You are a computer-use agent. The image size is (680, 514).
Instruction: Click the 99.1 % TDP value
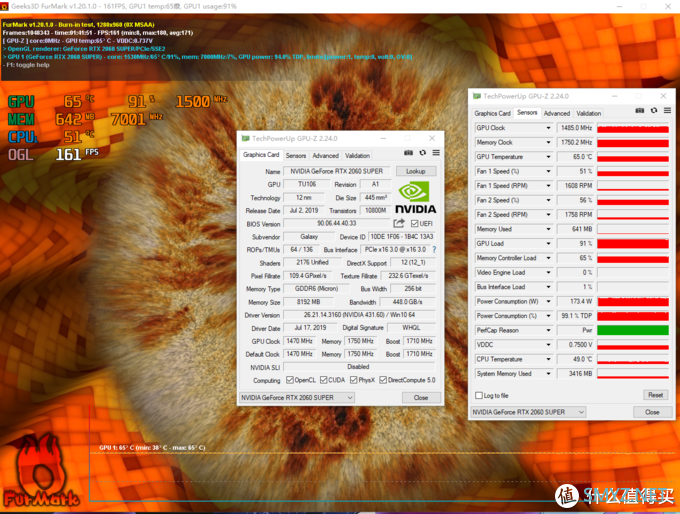click(575, 316)
